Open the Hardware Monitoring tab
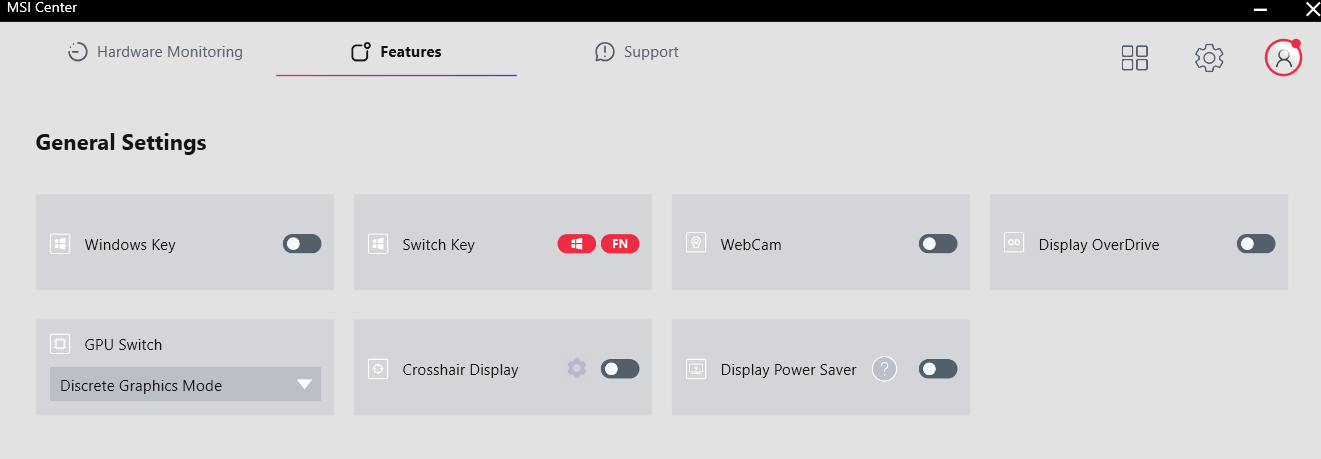Screen dimensions: 1321x459 click(x=155, y=52)
